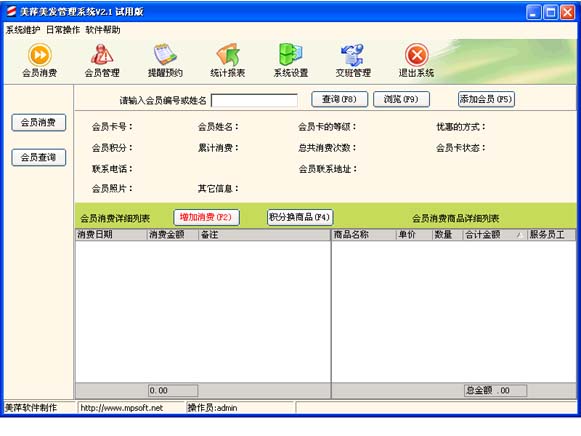This screenshot has width=581, height=436.
Task: Click the 积分换商品 (F4) button
Action: pos(300,217)
